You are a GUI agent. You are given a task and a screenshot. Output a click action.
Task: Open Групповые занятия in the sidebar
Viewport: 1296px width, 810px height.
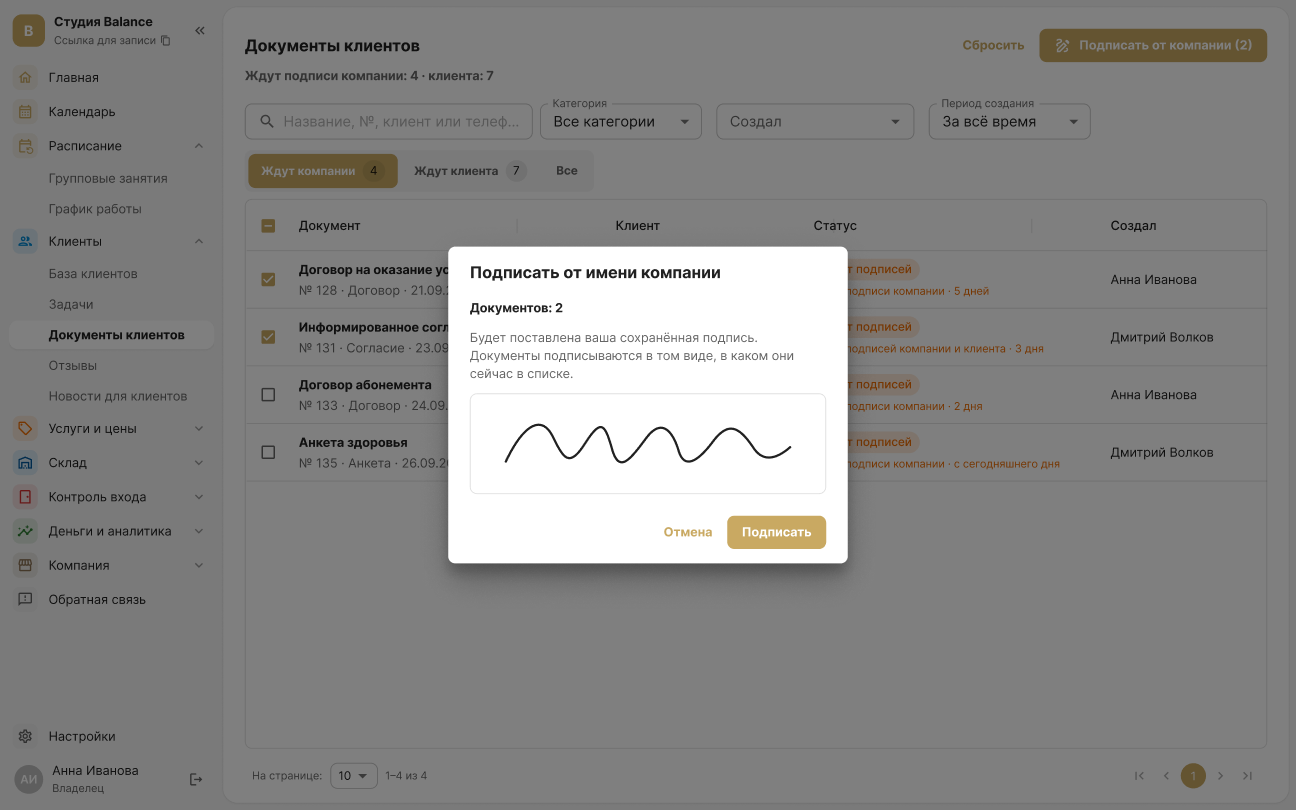pos(108,178)
